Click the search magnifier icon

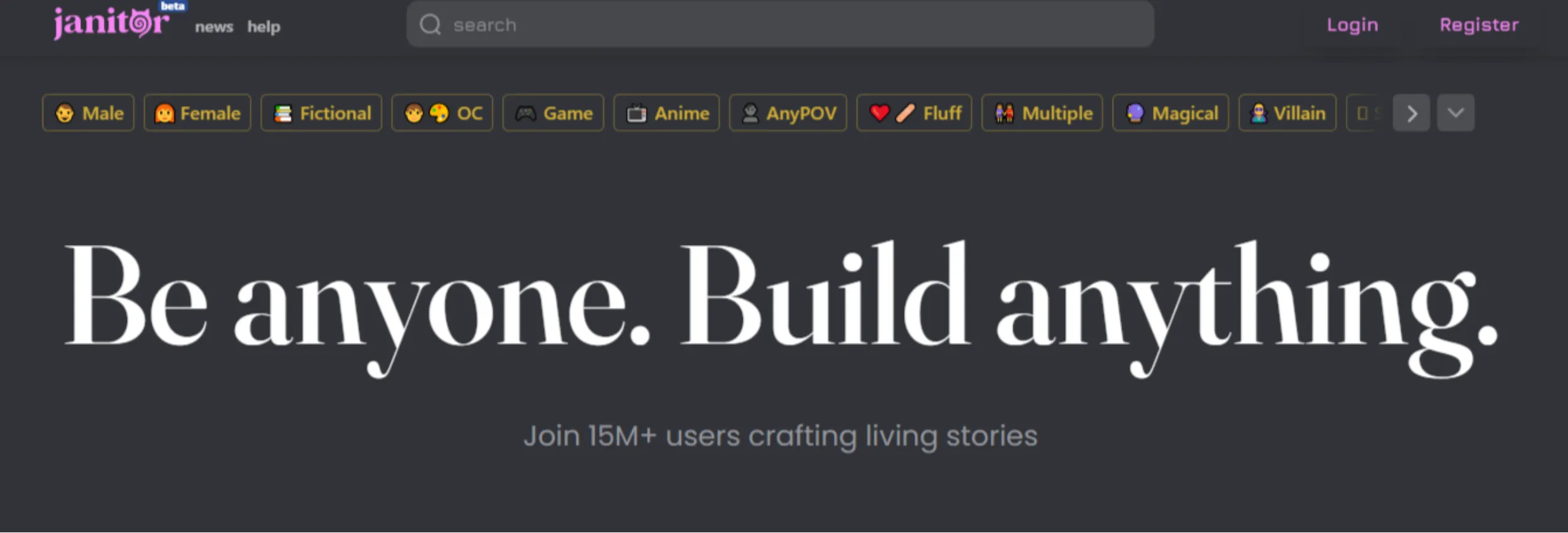430,25
